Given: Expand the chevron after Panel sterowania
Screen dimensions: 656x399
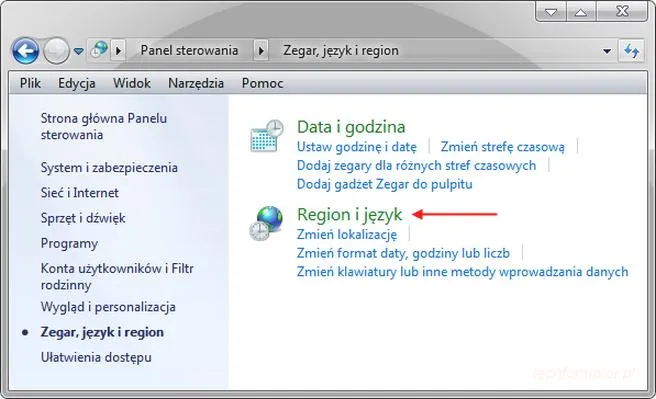Looking at the screenshot, I should pyautogui.click(x=261, y=51).
